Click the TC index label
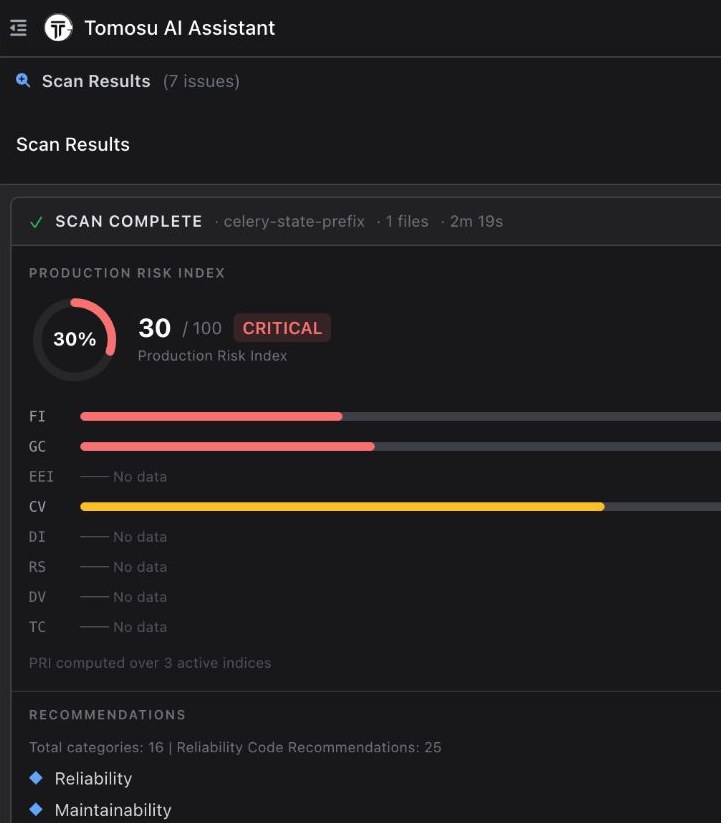Image resolution: width=721 pixels, height=823 pixels. (37, 627)
